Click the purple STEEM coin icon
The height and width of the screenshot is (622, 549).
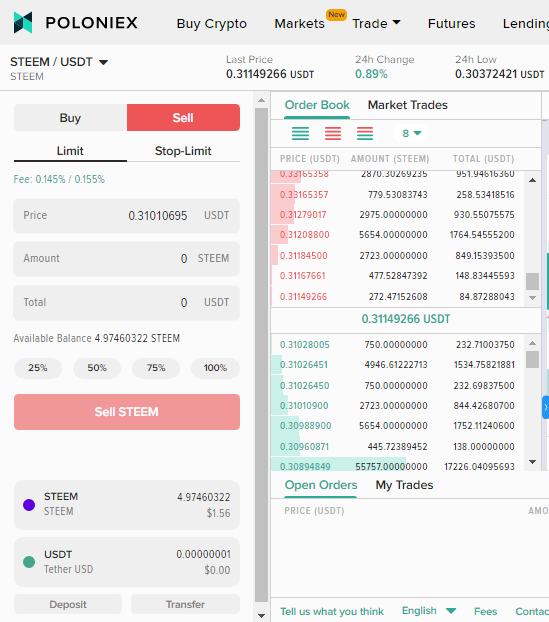[29, 505]
